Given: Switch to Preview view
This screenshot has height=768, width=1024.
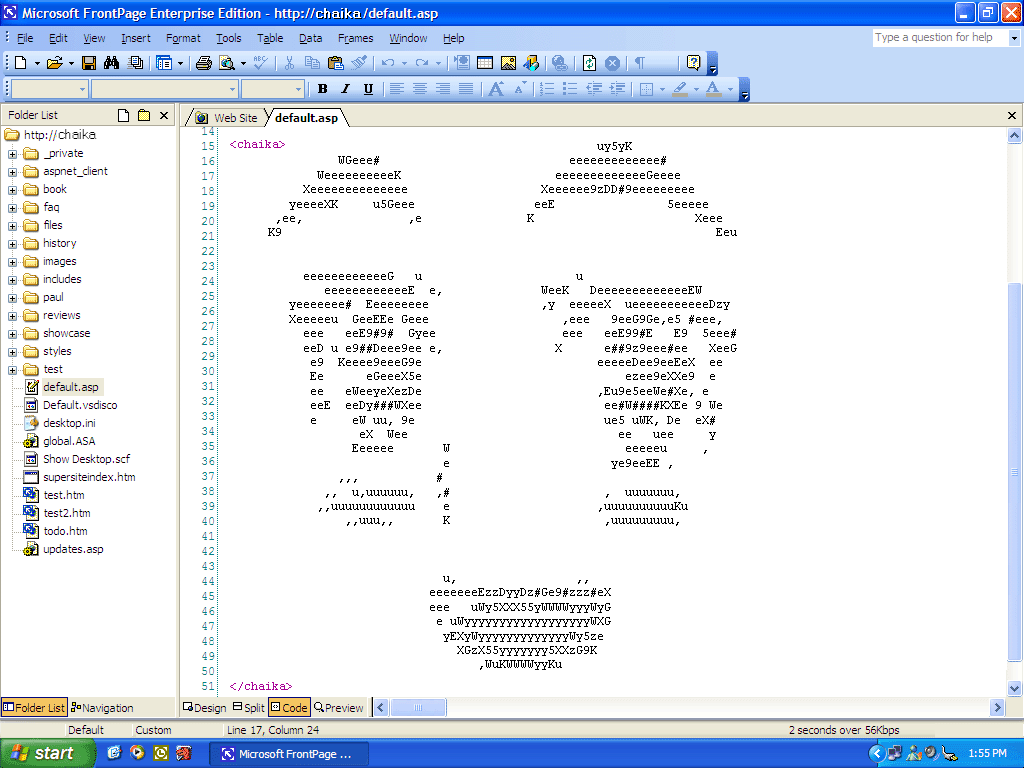Looking at the screenshot, I should click(338, 707).
